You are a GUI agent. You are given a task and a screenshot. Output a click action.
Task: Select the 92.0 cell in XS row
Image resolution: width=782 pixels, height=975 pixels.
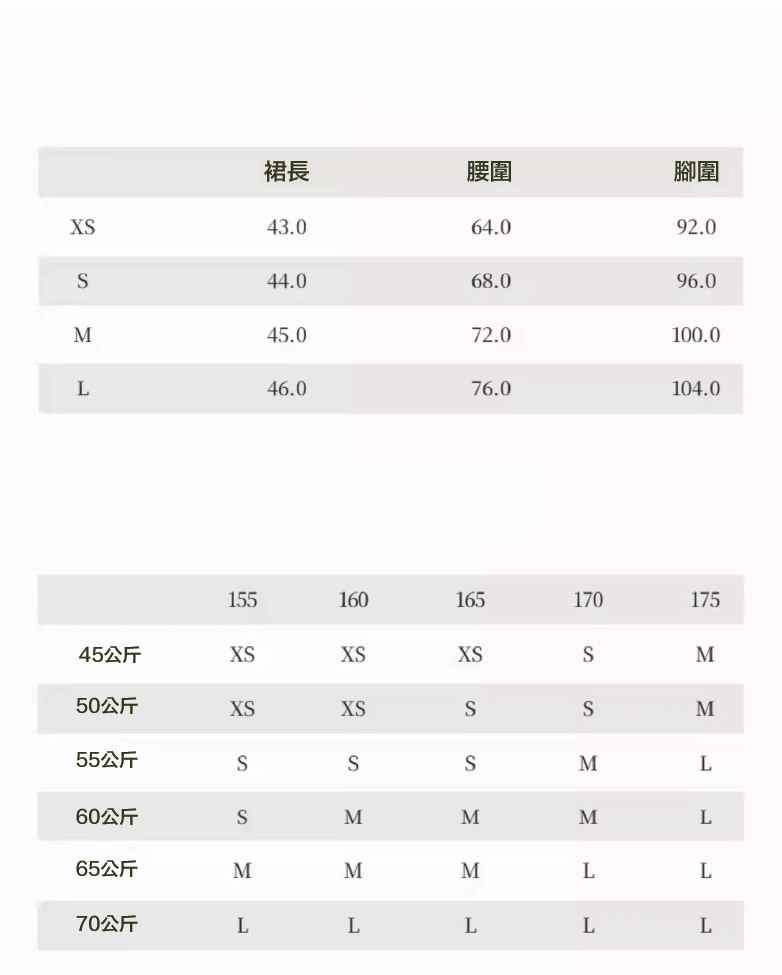click(696, 227)
